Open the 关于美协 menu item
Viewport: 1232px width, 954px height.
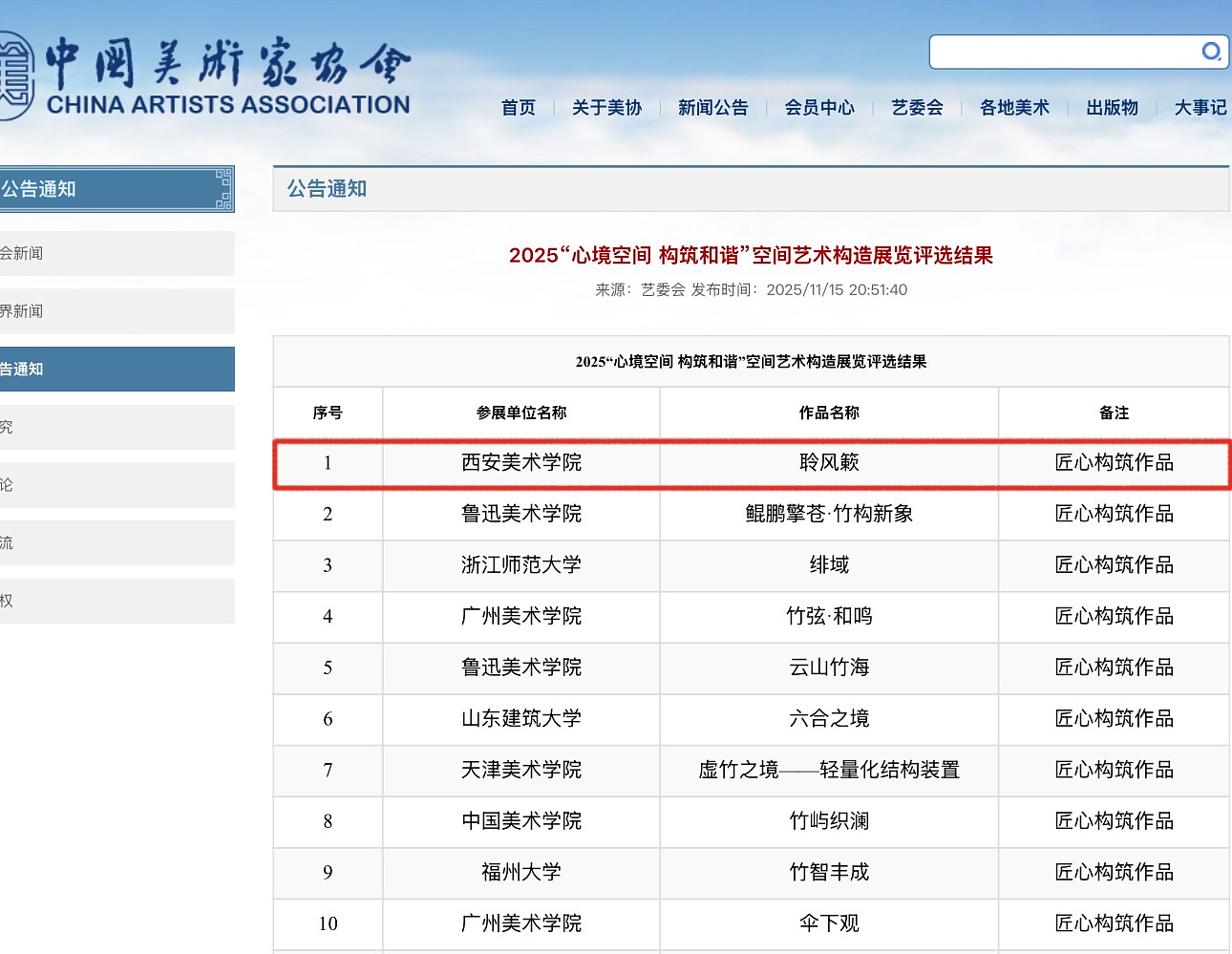pos(606,108)
